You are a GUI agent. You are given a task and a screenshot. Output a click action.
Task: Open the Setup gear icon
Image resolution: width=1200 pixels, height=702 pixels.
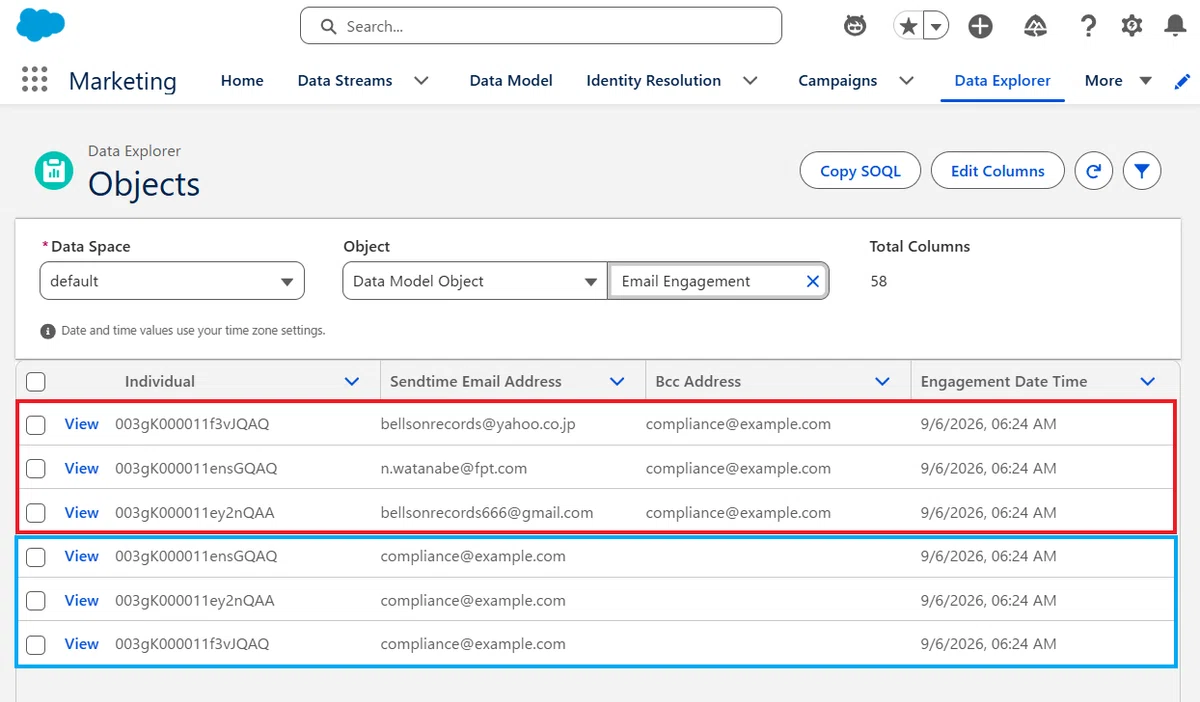point(1132,27)
